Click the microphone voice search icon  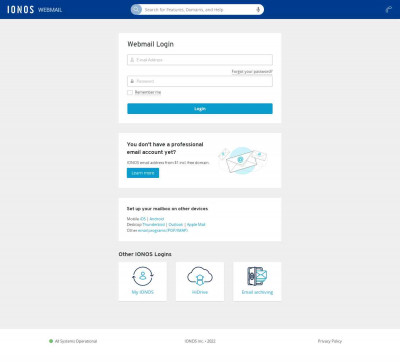point(258,10)
